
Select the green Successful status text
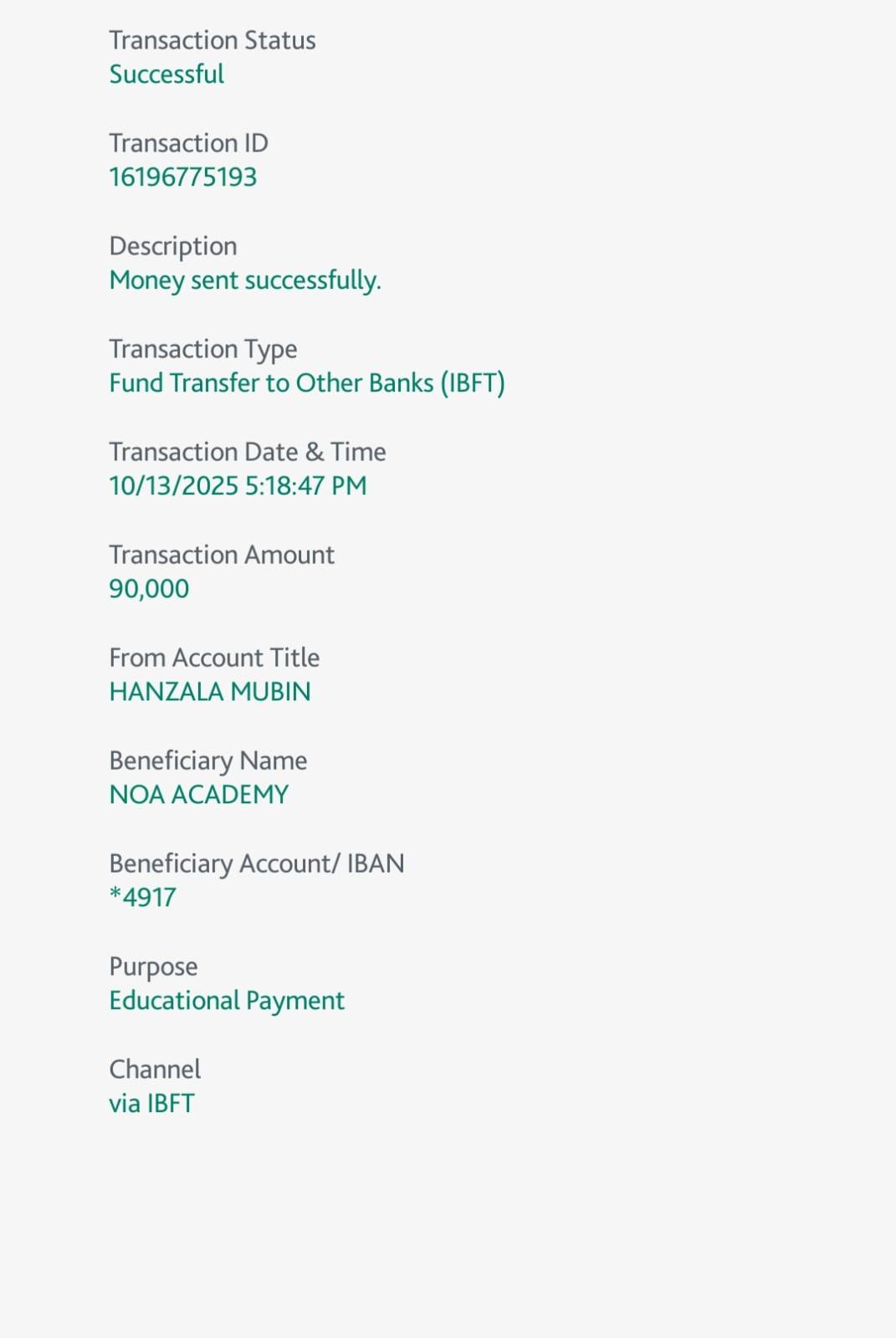(x=166, y=74)
